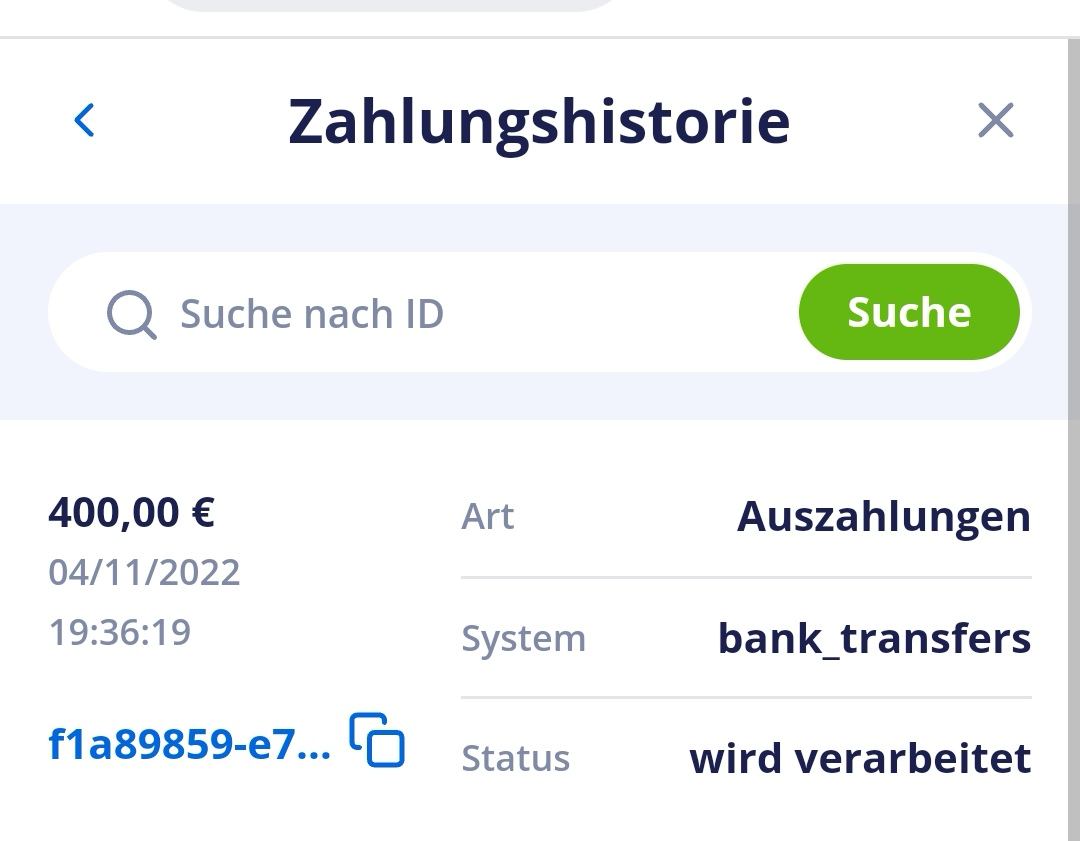Click the Status row label

pyautogui.click(x=515, y=758)
